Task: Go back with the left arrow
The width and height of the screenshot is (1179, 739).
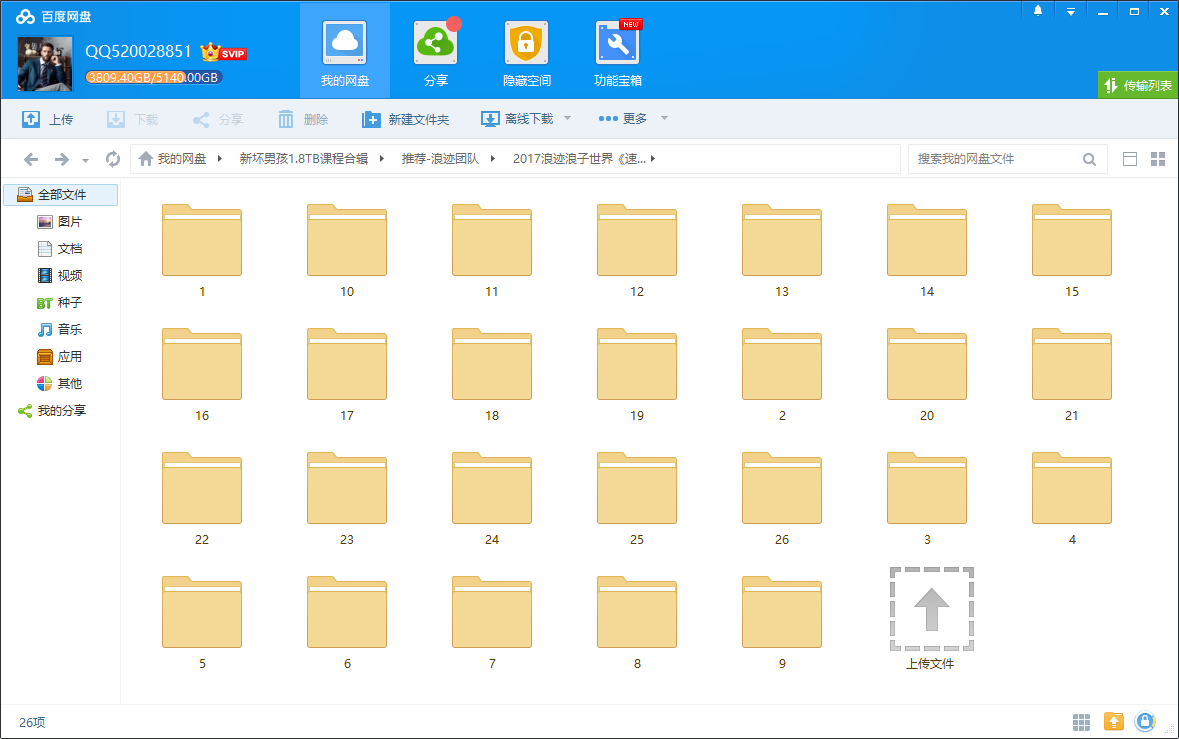Action: click(31, 159)
